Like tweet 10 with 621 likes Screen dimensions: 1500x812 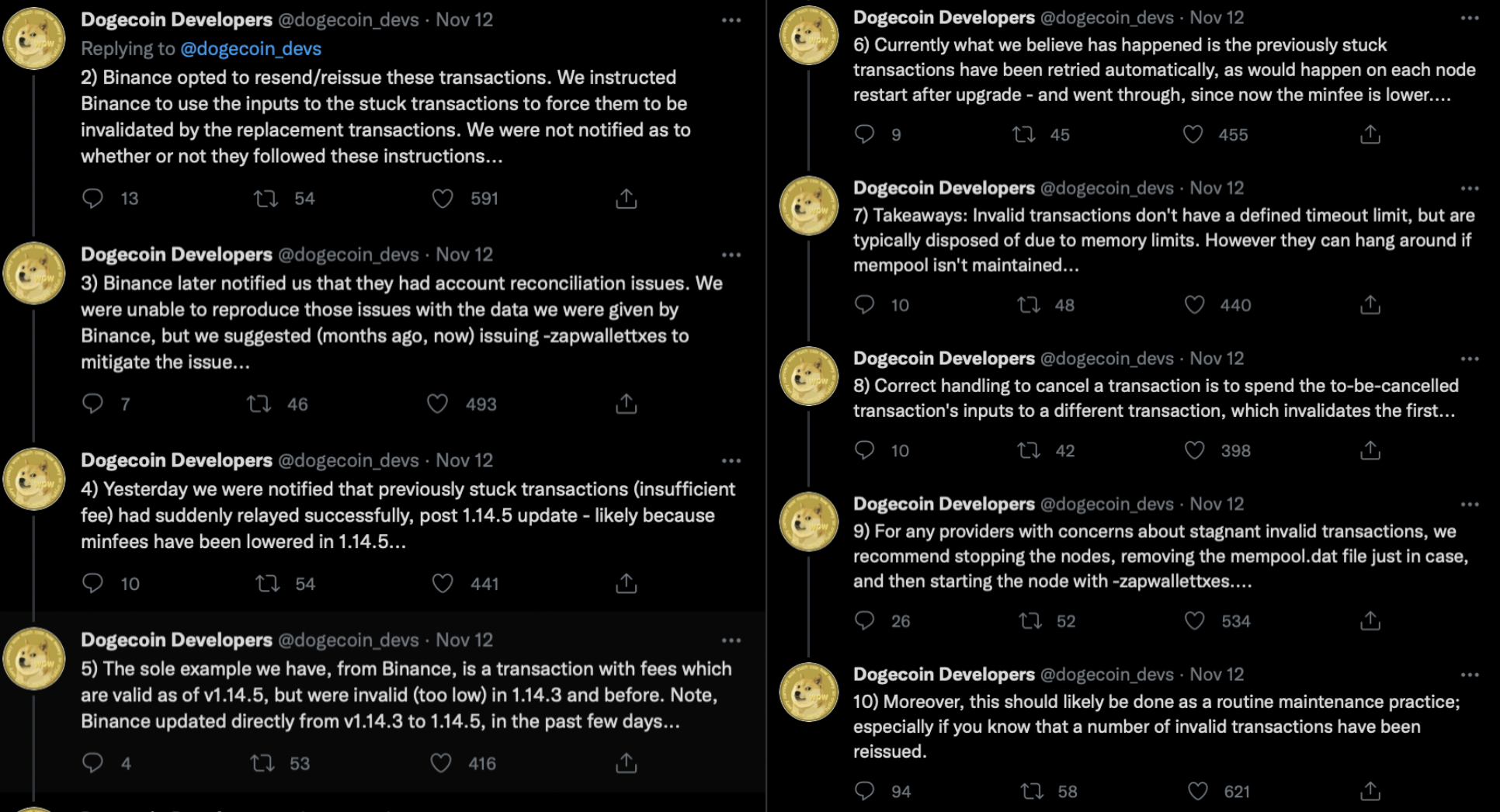coord(1197,791)
